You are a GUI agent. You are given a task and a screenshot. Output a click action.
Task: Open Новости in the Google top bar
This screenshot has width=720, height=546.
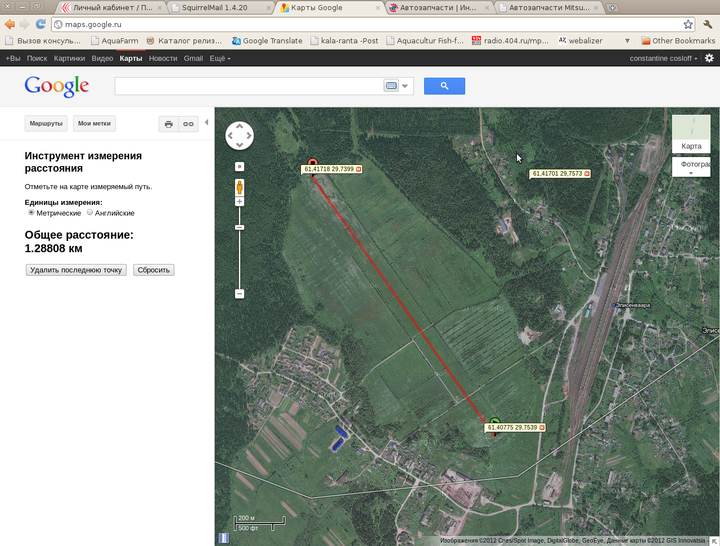pyautogui.click(x=162, y=58)
